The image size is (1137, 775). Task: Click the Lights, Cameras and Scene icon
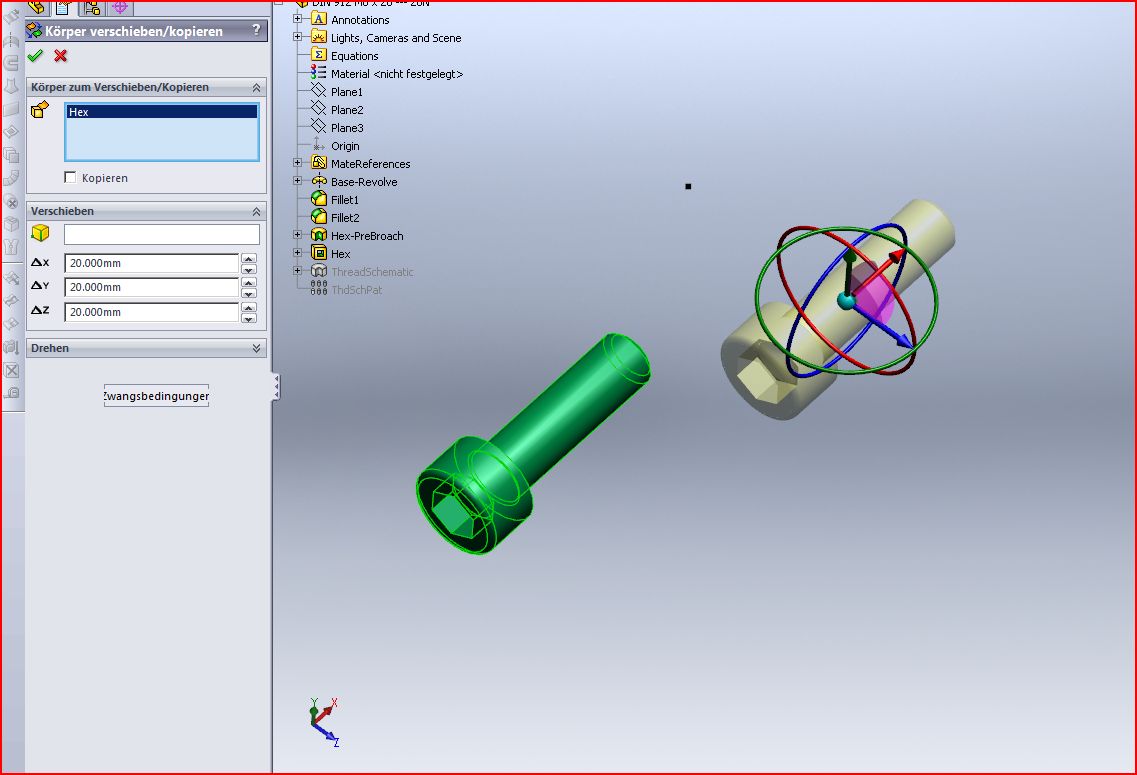pyautogui.click(x=319, y=37)
